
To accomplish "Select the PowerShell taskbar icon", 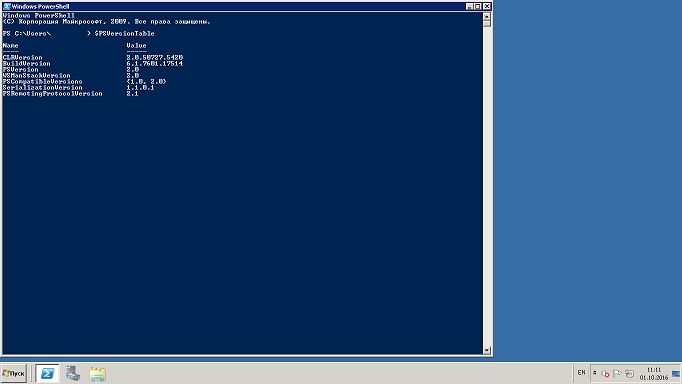I will 47,374.
